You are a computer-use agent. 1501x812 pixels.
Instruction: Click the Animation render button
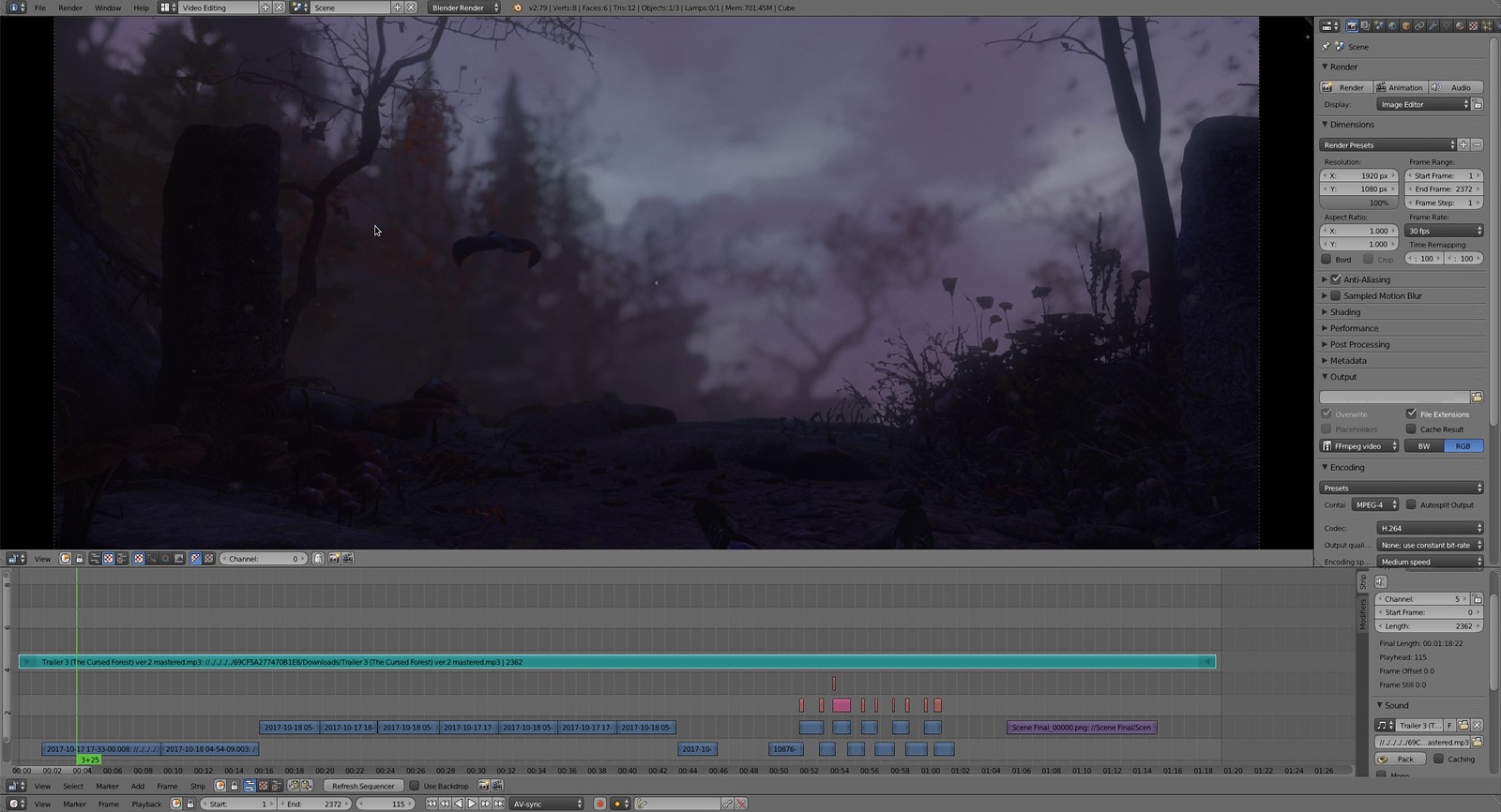coord(1401,87)
